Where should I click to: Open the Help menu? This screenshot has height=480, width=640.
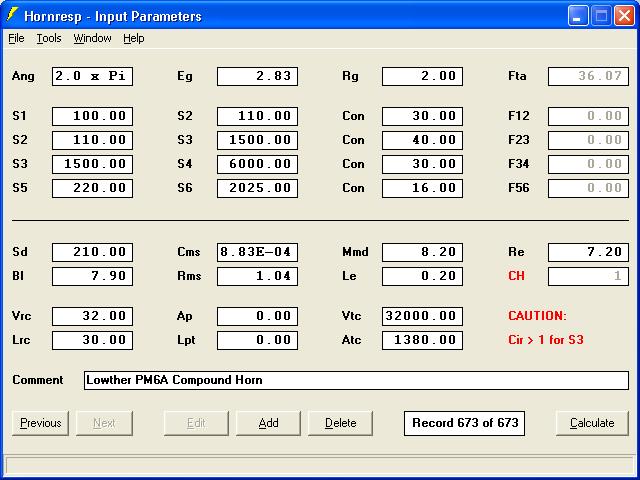pos(133,38)
